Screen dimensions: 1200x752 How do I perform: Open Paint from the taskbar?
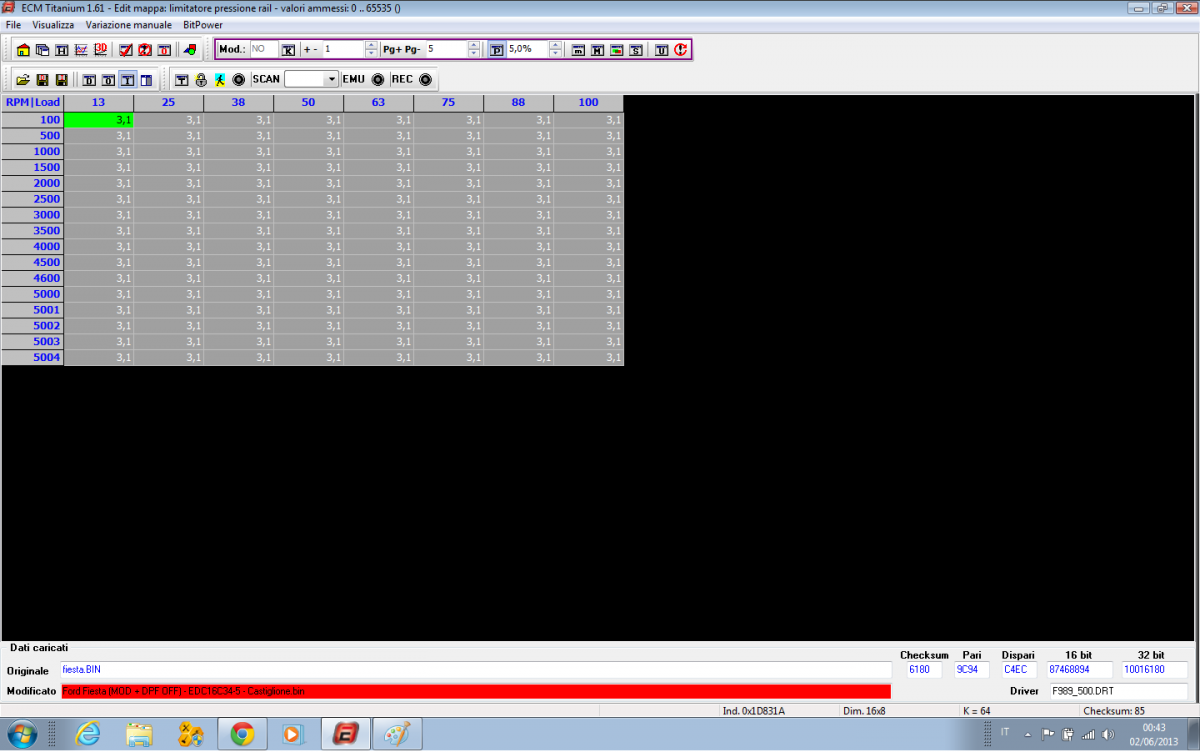tap(397, 734)
